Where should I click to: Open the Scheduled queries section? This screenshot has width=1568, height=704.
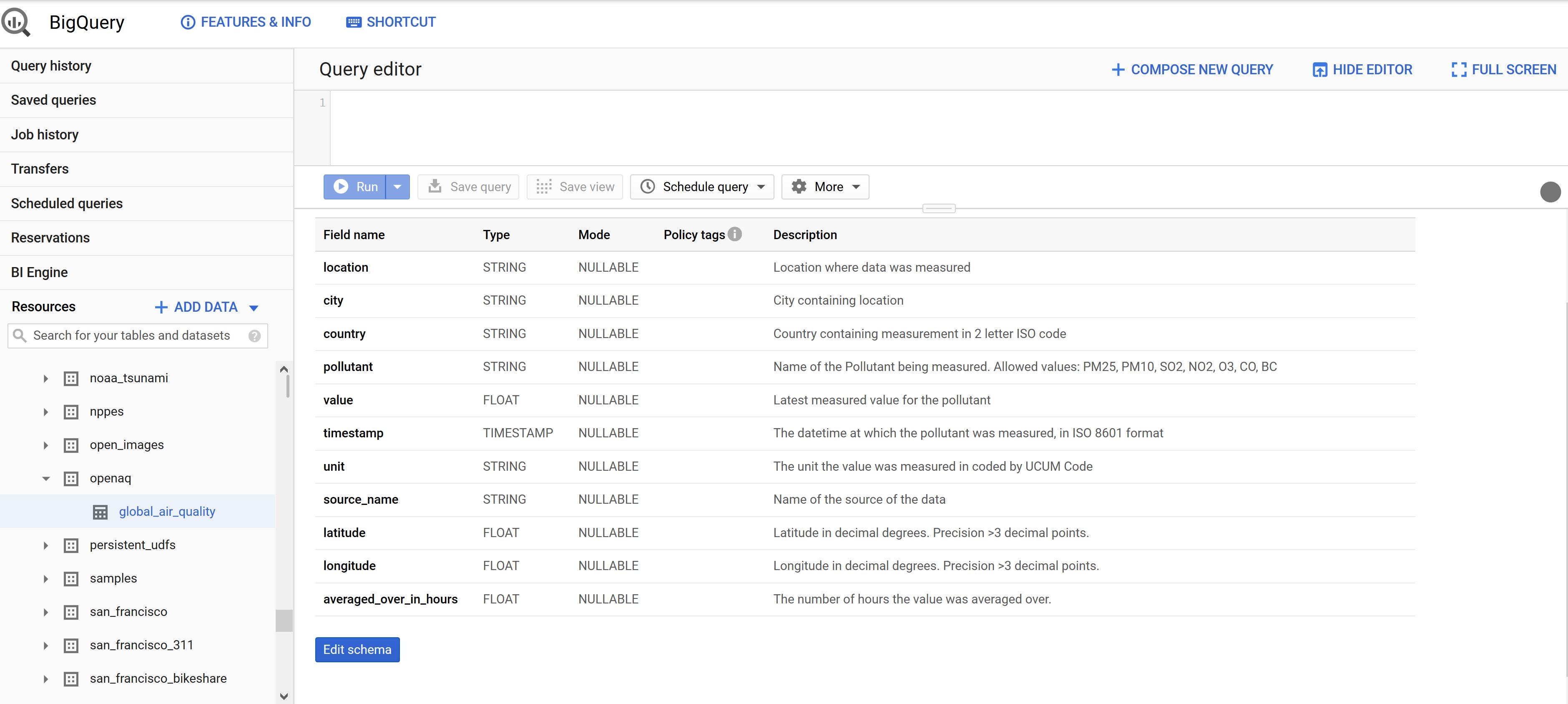coord(67,203)
